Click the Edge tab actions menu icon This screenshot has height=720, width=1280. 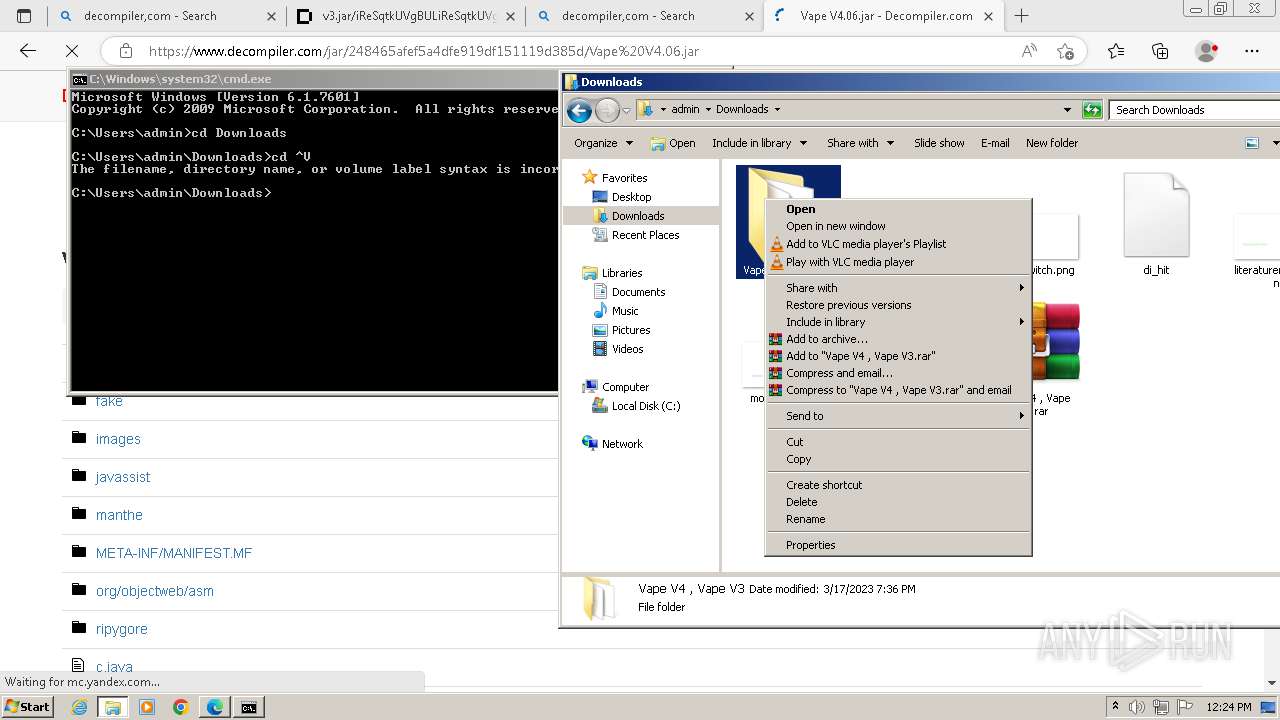[x=25, y=16]
